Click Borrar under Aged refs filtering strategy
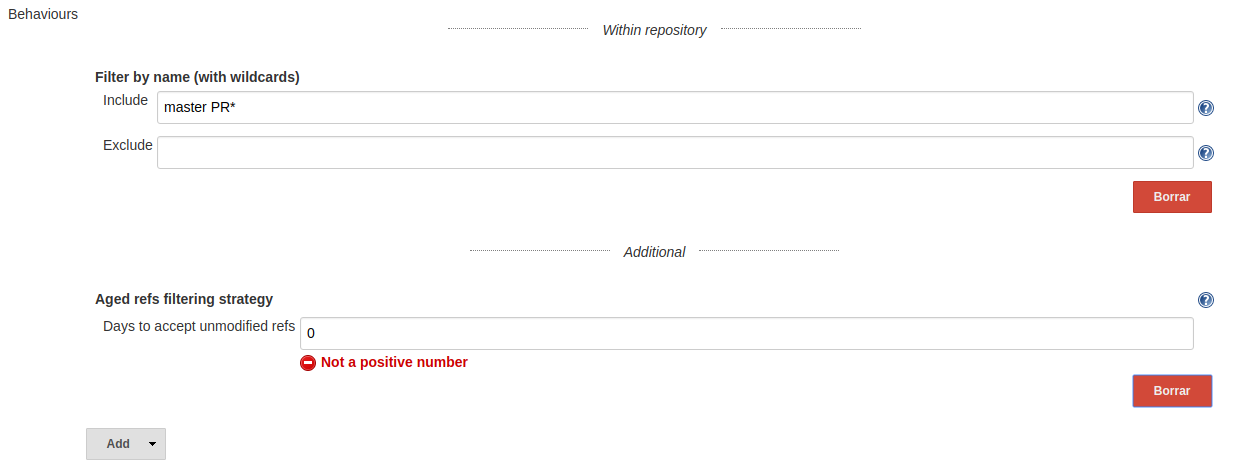Viewport: 1243px width, 476px height. click(x=1172, y=391)
